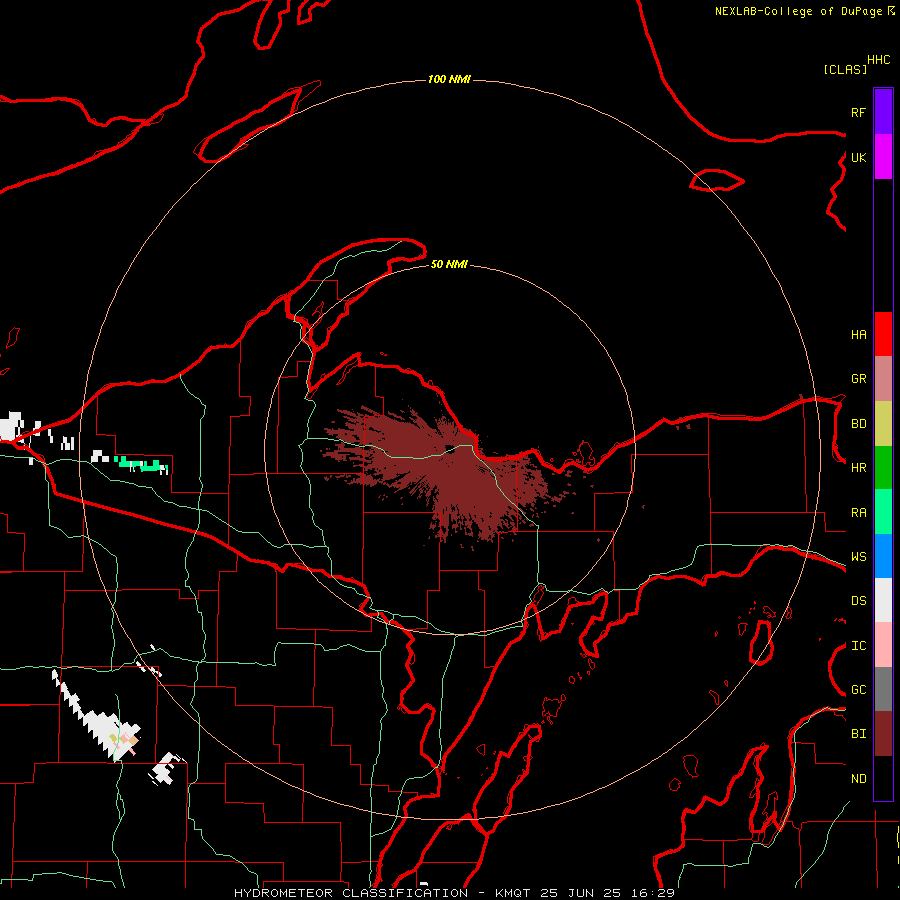
Task: Pick the RA light green legend swatch
Action: pyautogui.click(x=883, y=512)
